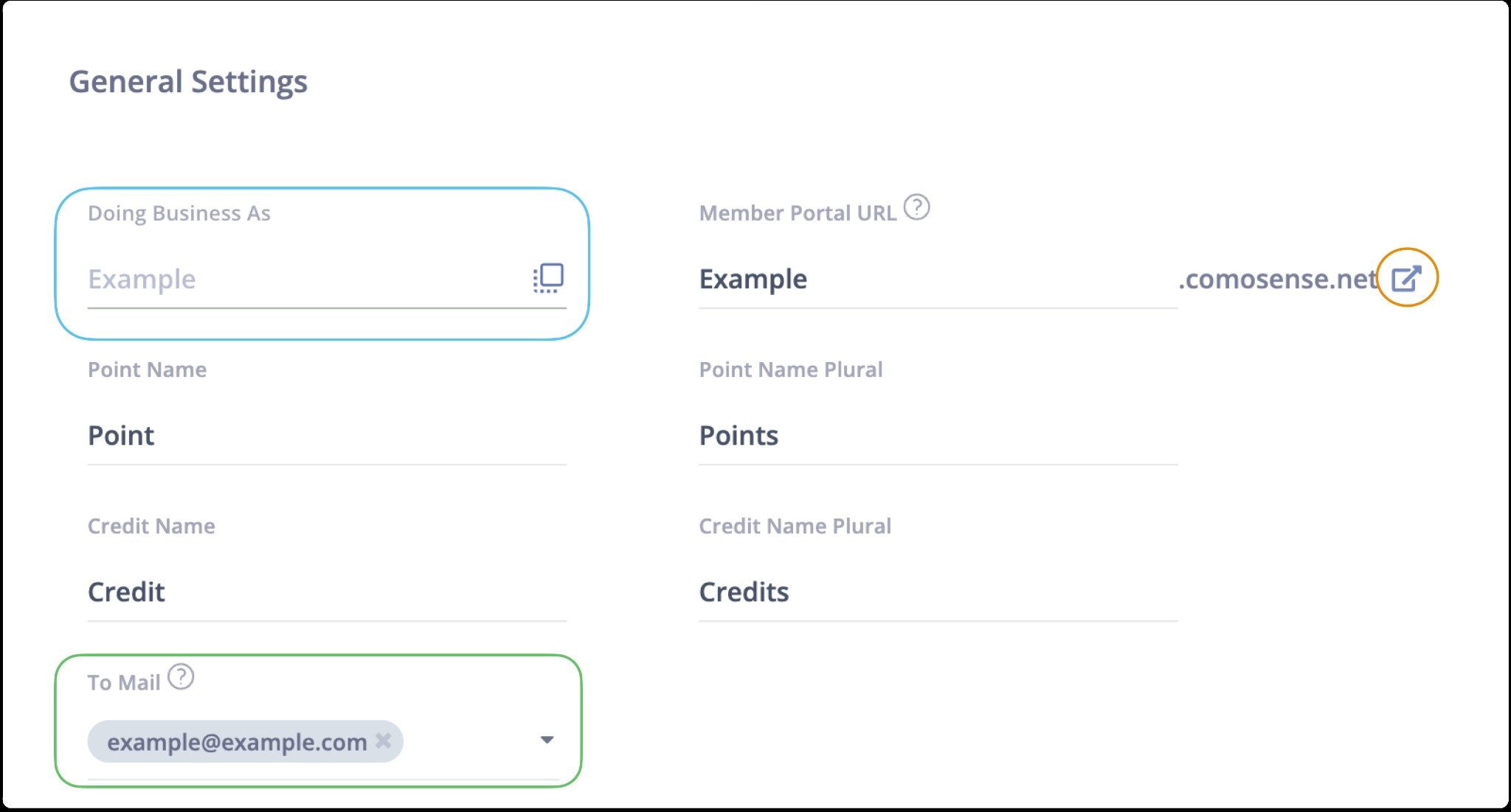This screenshot has width=1511, height=812.
Task: Click the Point Name Plural field
Action: tap(938, 437)
